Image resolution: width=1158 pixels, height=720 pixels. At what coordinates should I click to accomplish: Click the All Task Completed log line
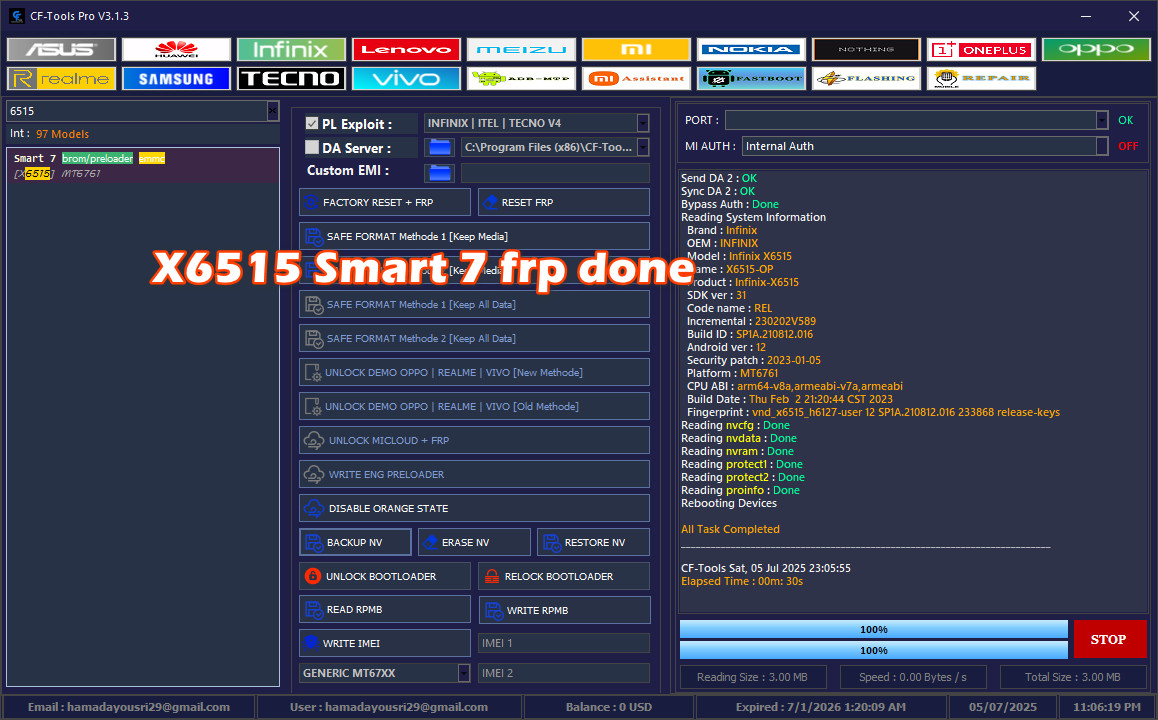point(730,529)
